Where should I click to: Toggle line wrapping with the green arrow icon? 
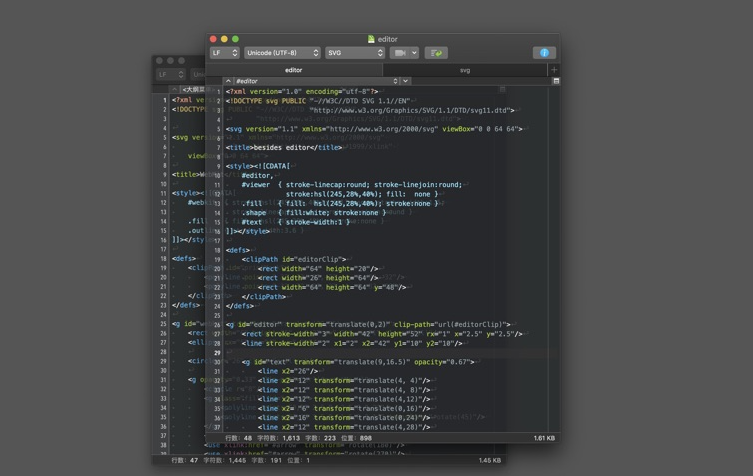tap(435, 53)
